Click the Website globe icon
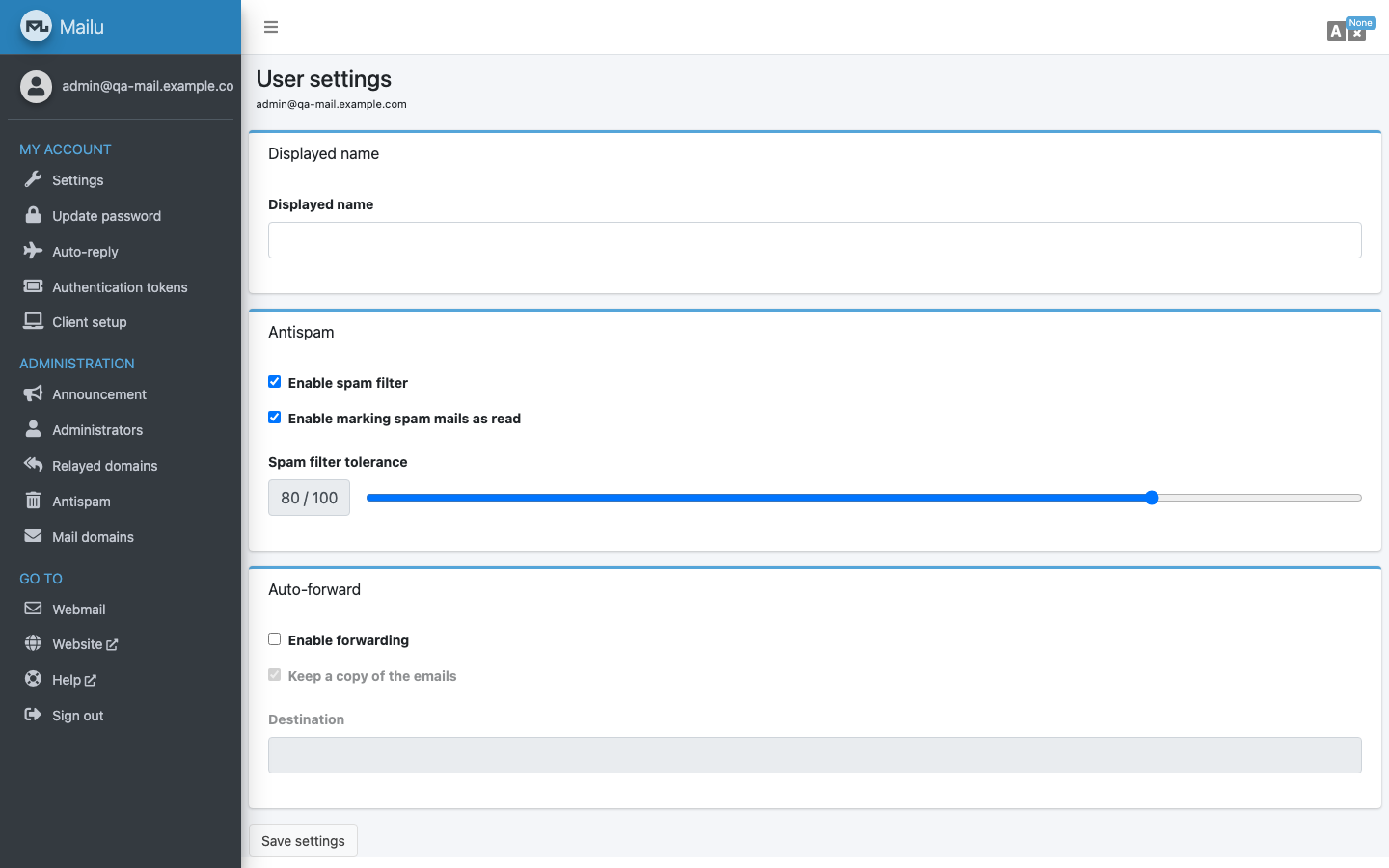Image resolution: width=1389 pixels, height=868 pixels. [x=33, y=643]
